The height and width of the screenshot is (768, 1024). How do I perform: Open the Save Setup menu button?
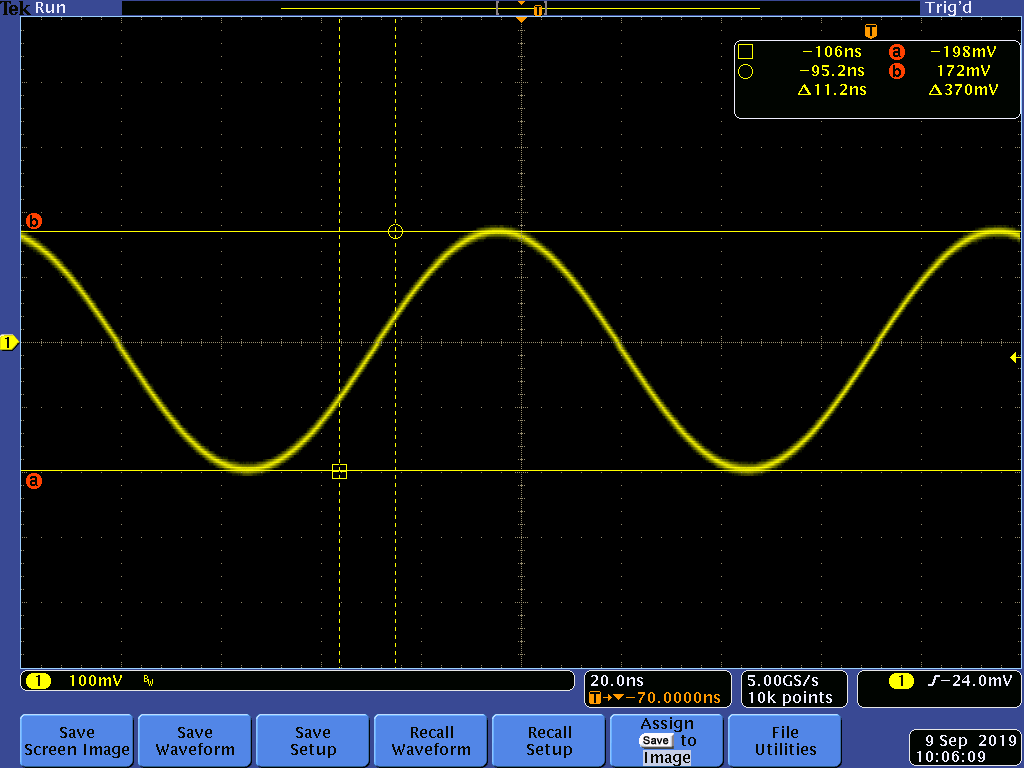(x=312, y=741)
